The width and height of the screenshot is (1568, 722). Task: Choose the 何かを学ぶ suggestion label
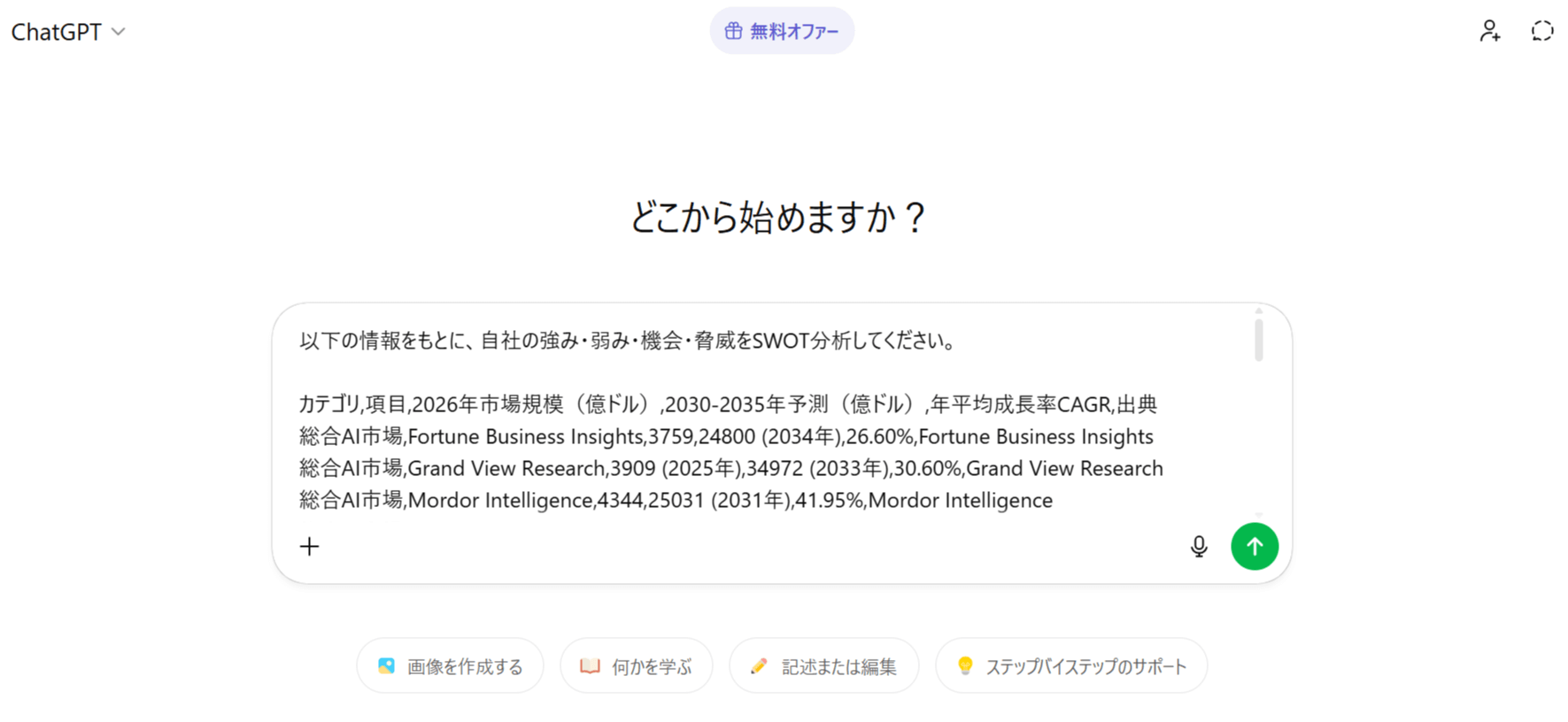click(652, 667)
